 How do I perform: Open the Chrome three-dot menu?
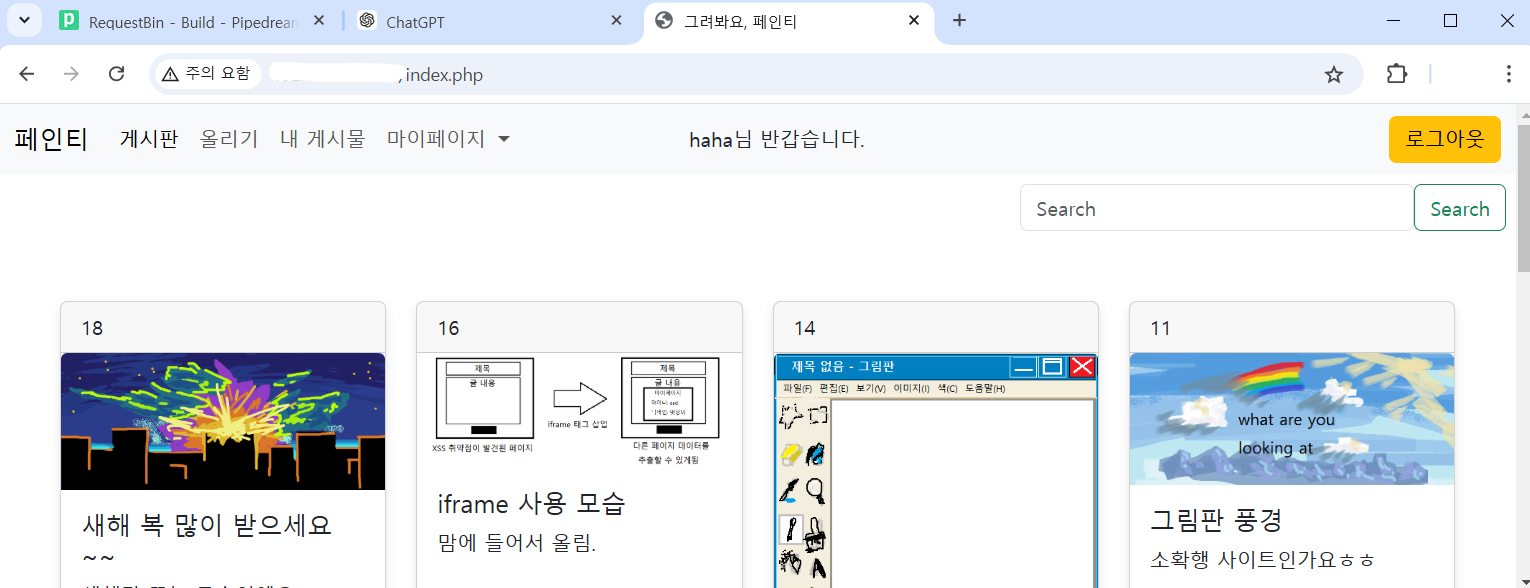(1508, 74)
